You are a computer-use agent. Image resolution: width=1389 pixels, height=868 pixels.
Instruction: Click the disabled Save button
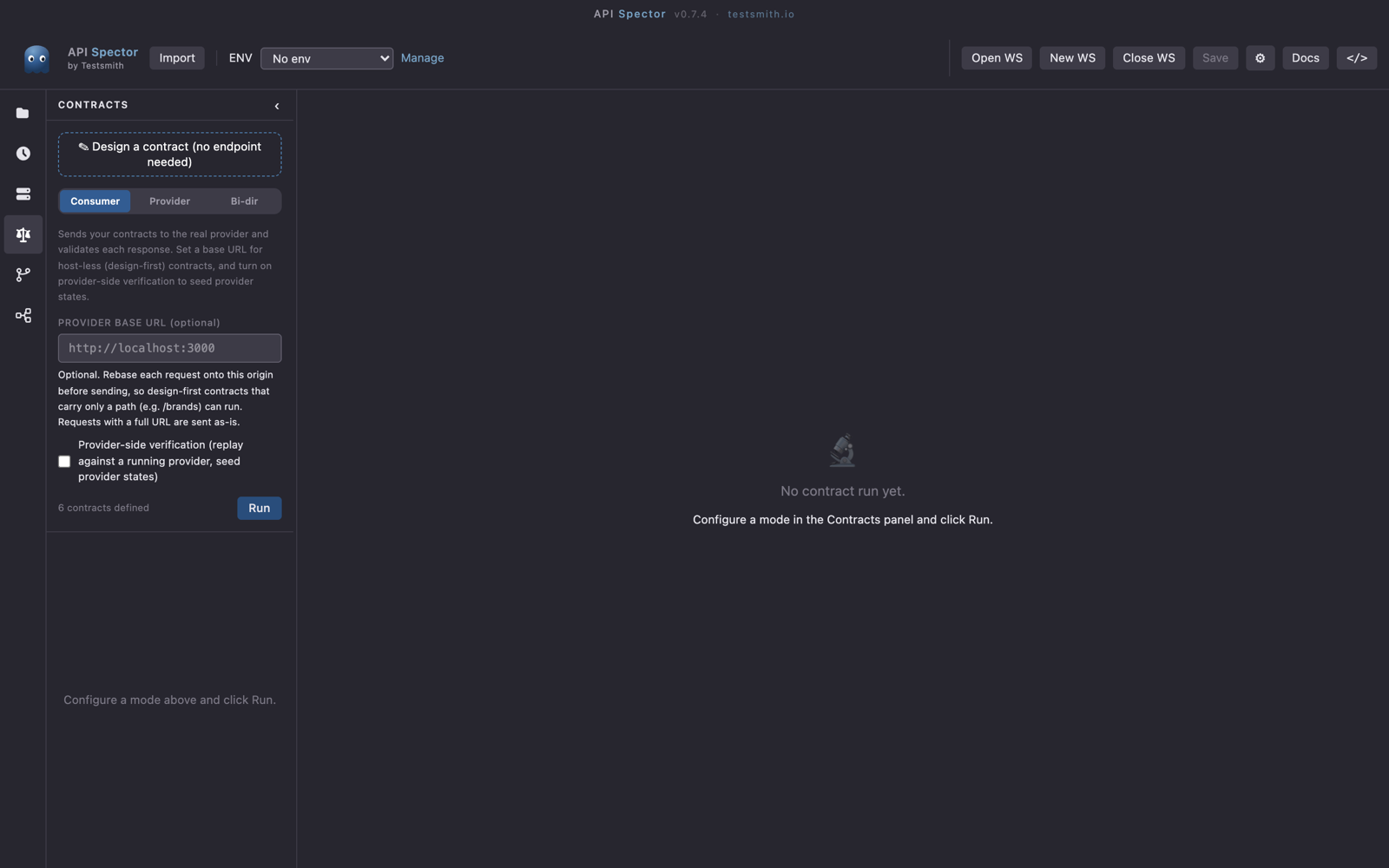point(1215,58)
